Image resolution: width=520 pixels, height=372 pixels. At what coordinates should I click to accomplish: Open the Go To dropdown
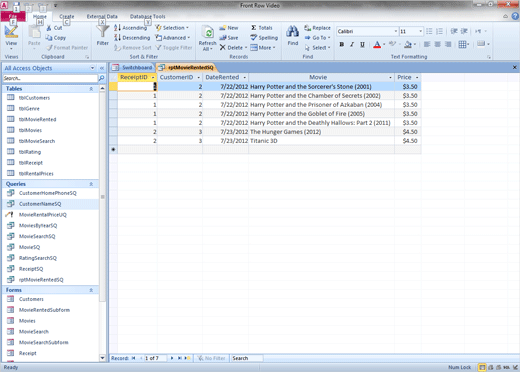click(x=317, y=38)
